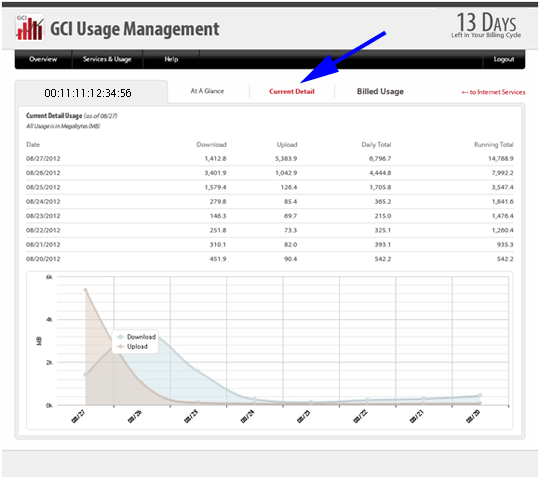
Task: Open Services & Usage in navigation bar
Action: [107, 59]
